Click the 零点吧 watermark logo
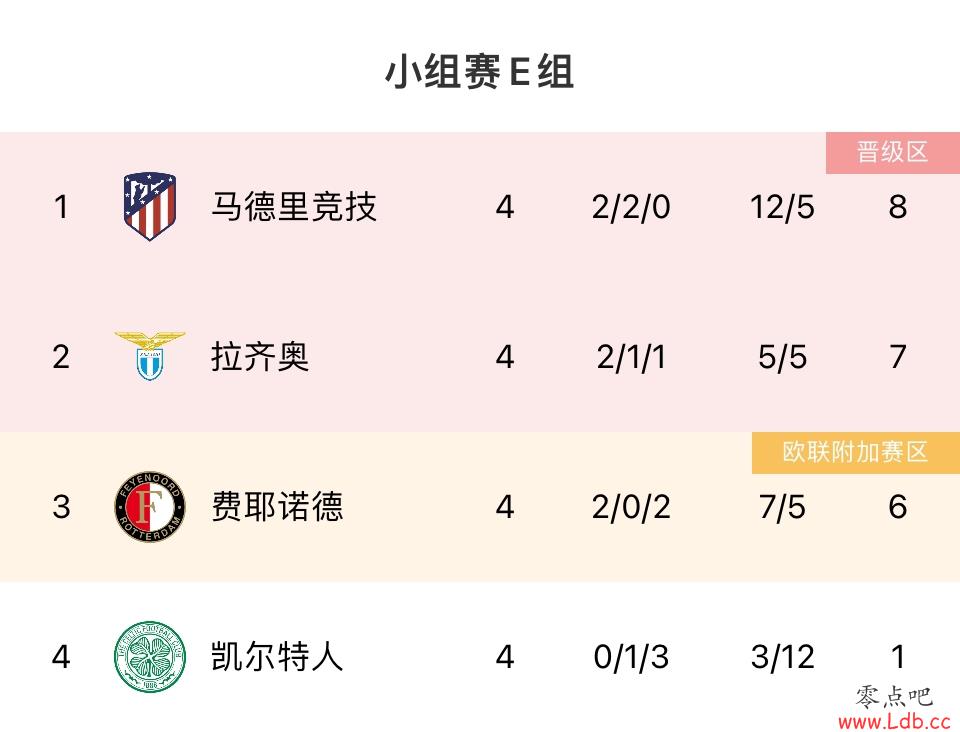 coord(894,697)
